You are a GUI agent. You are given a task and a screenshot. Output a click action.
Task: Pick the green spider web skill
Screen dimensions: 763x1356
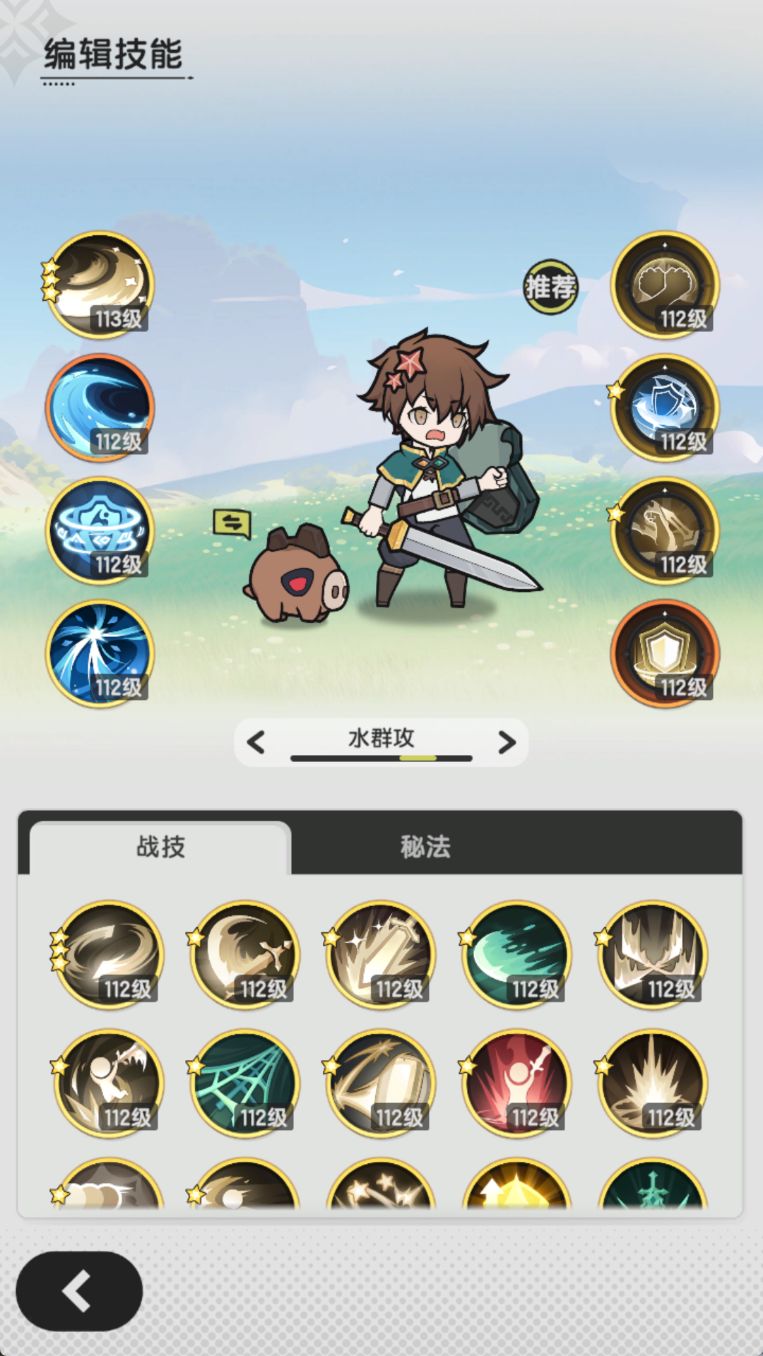[245, 1083]
